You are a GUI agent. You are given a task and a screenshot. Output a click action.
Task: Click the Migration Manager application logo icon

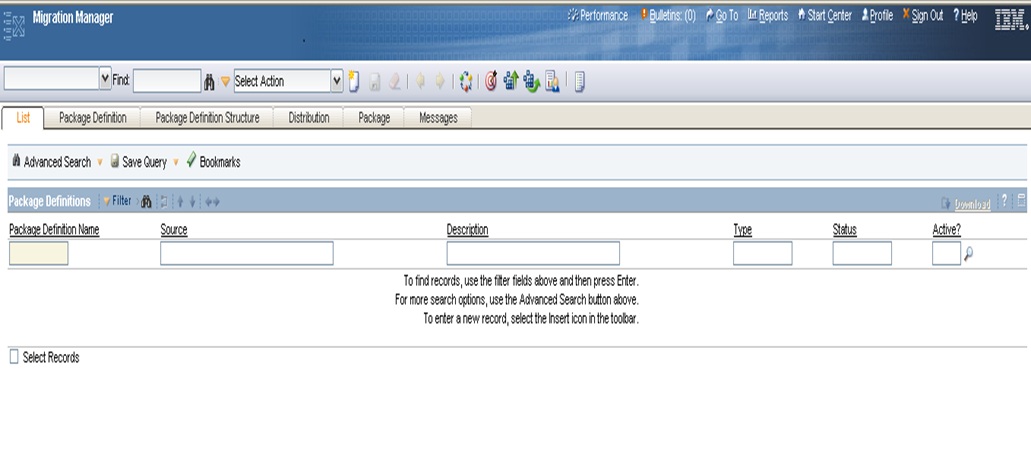14,27
